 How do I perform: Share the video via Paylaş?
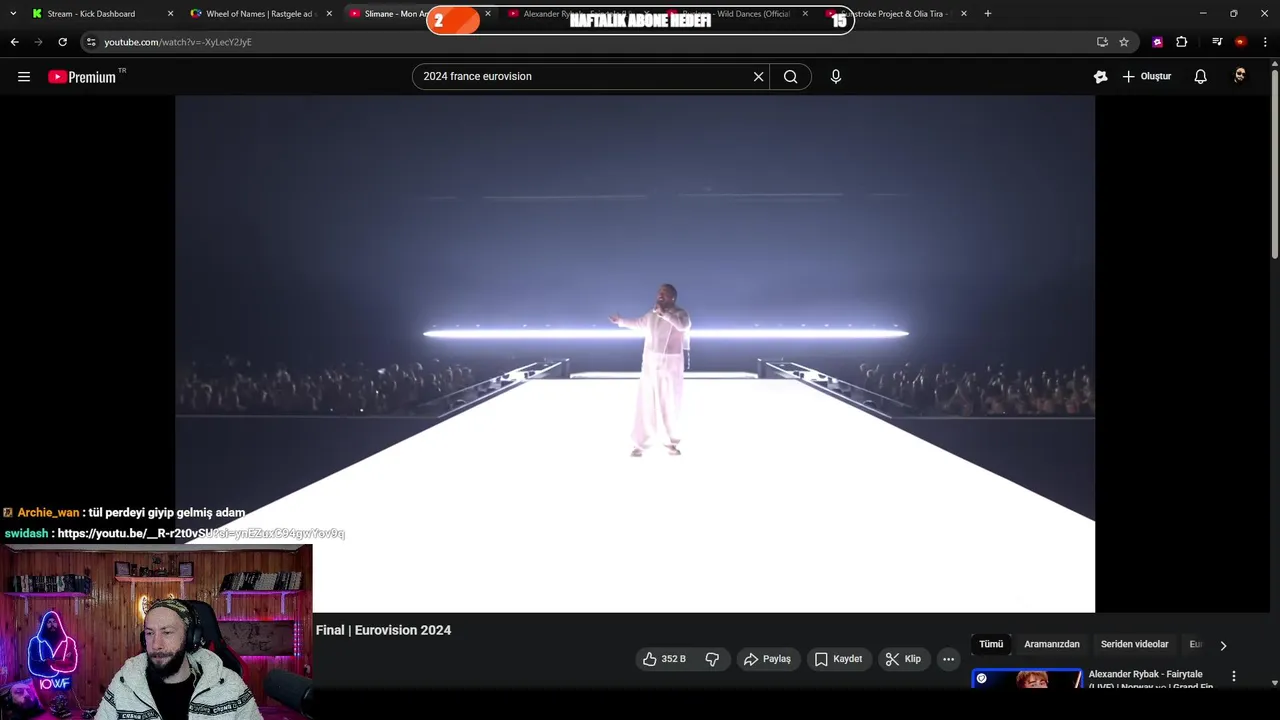[x=767, y=659]
